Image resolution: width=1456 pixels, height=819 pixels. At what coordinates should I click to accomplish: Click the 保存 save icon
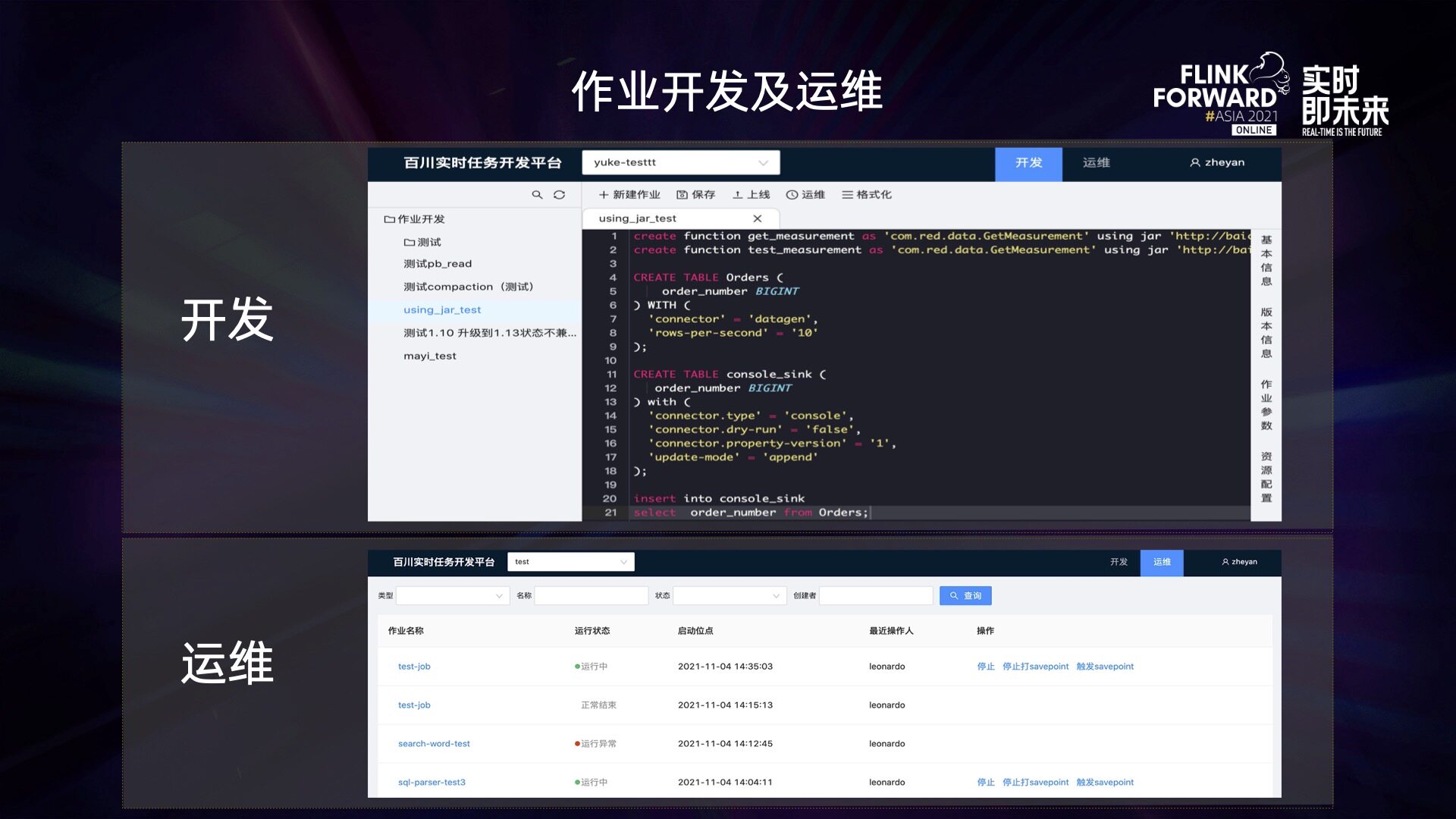[x=682, y=195]
